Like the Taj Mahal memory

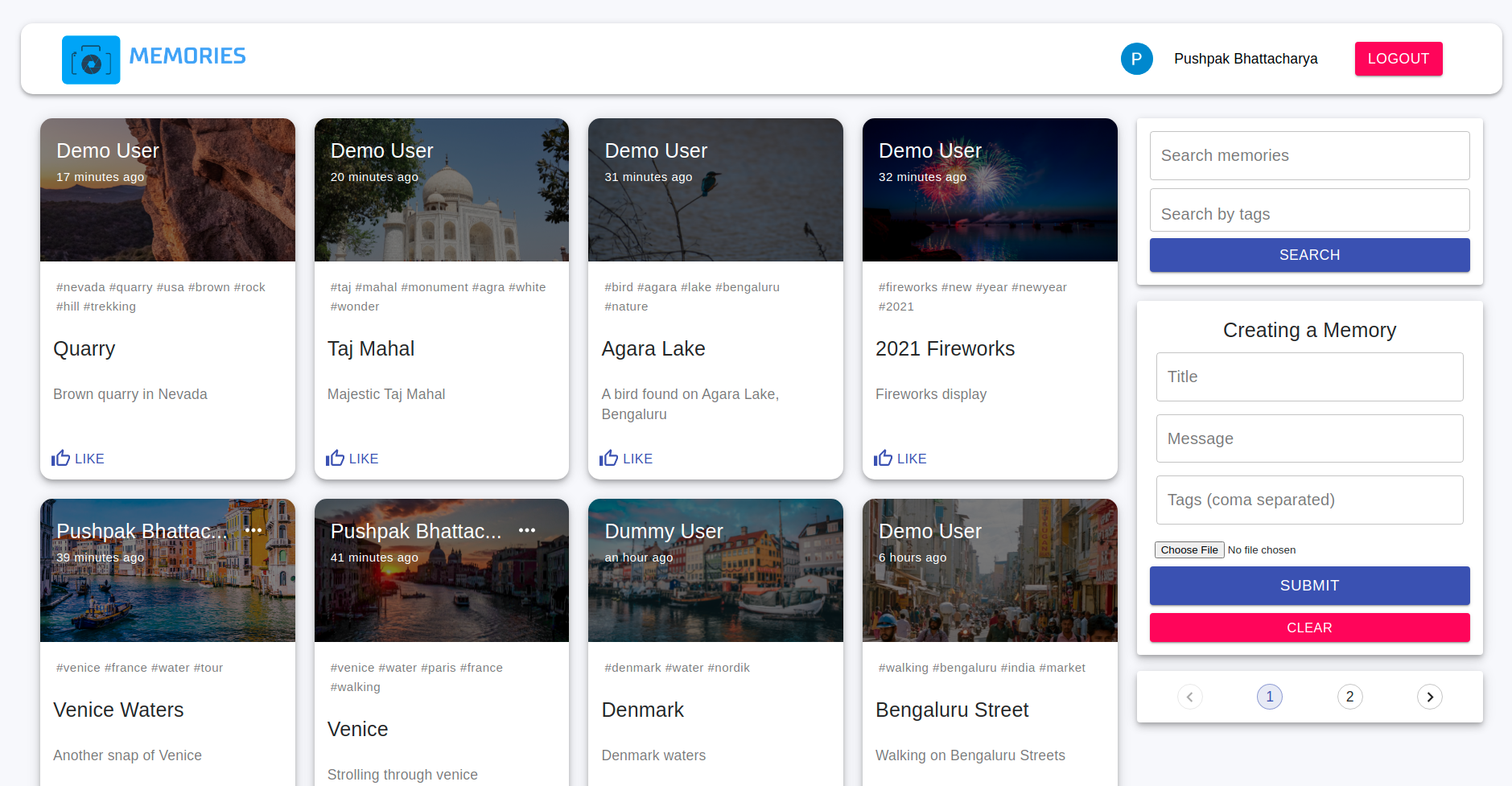coord(352,459)
